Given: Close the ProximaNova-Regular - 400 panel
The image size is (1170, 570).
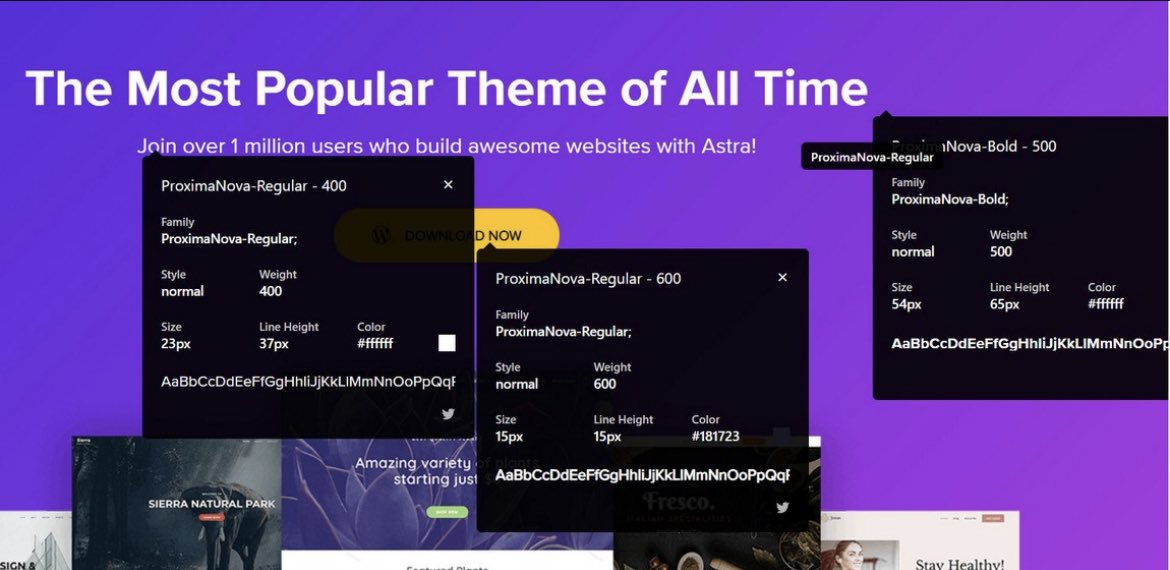Looking at the screenshot, I should pos(448,184).
